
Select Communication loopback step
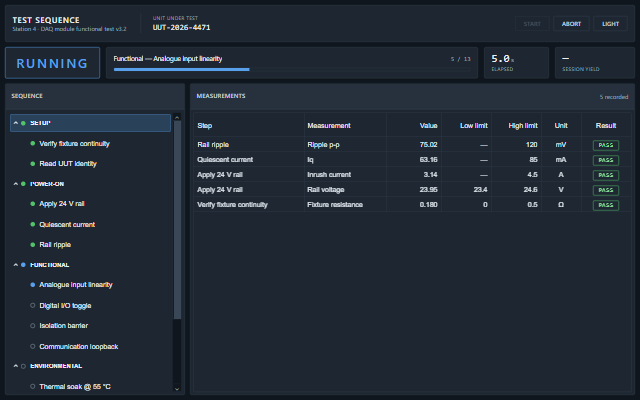(78, 347)
